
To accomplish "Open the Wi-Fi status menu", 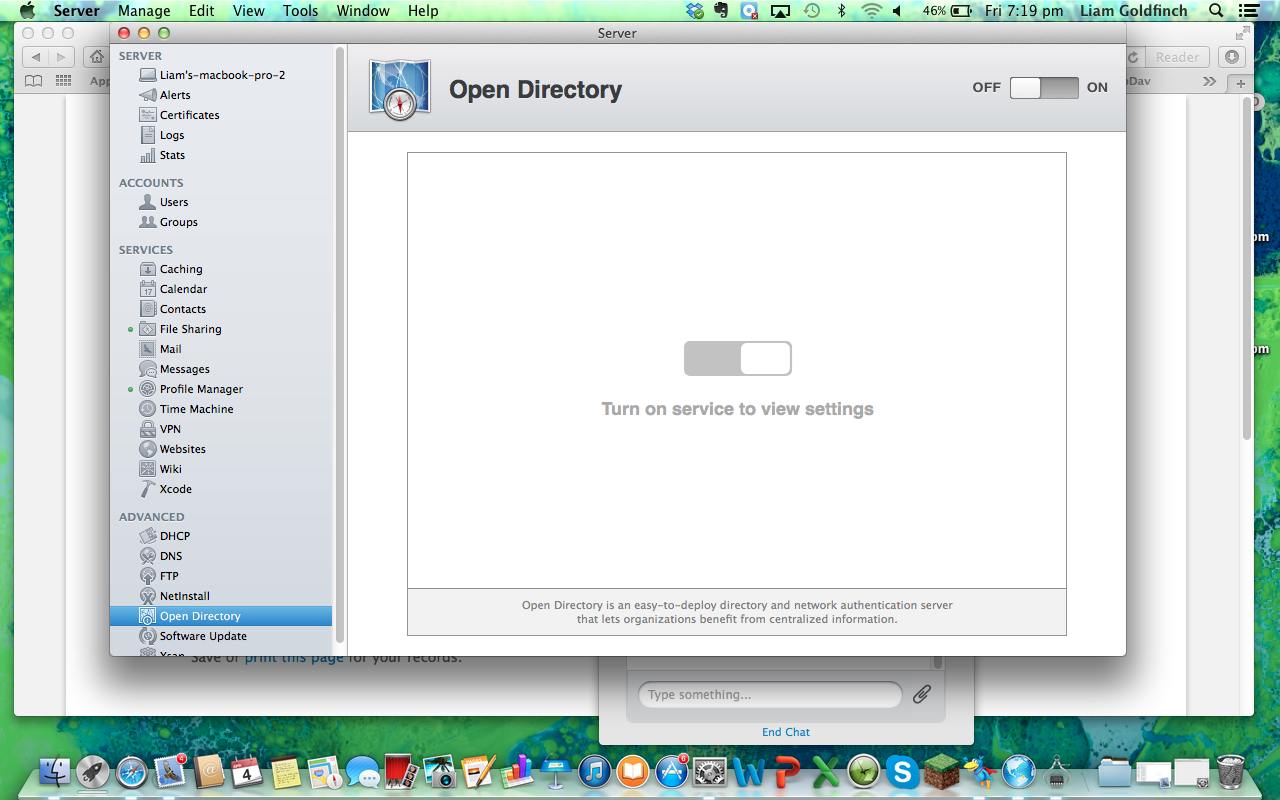I will (x=871, y=11).
